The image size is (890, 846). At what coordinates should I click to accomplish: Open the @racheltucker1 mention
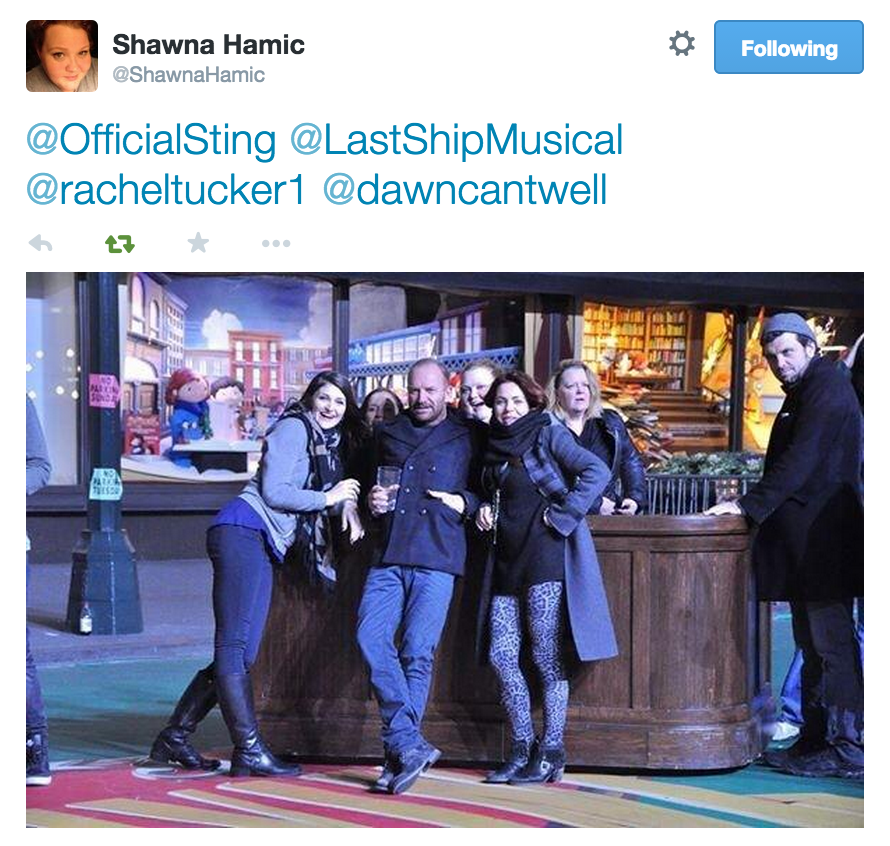point(165,190)
